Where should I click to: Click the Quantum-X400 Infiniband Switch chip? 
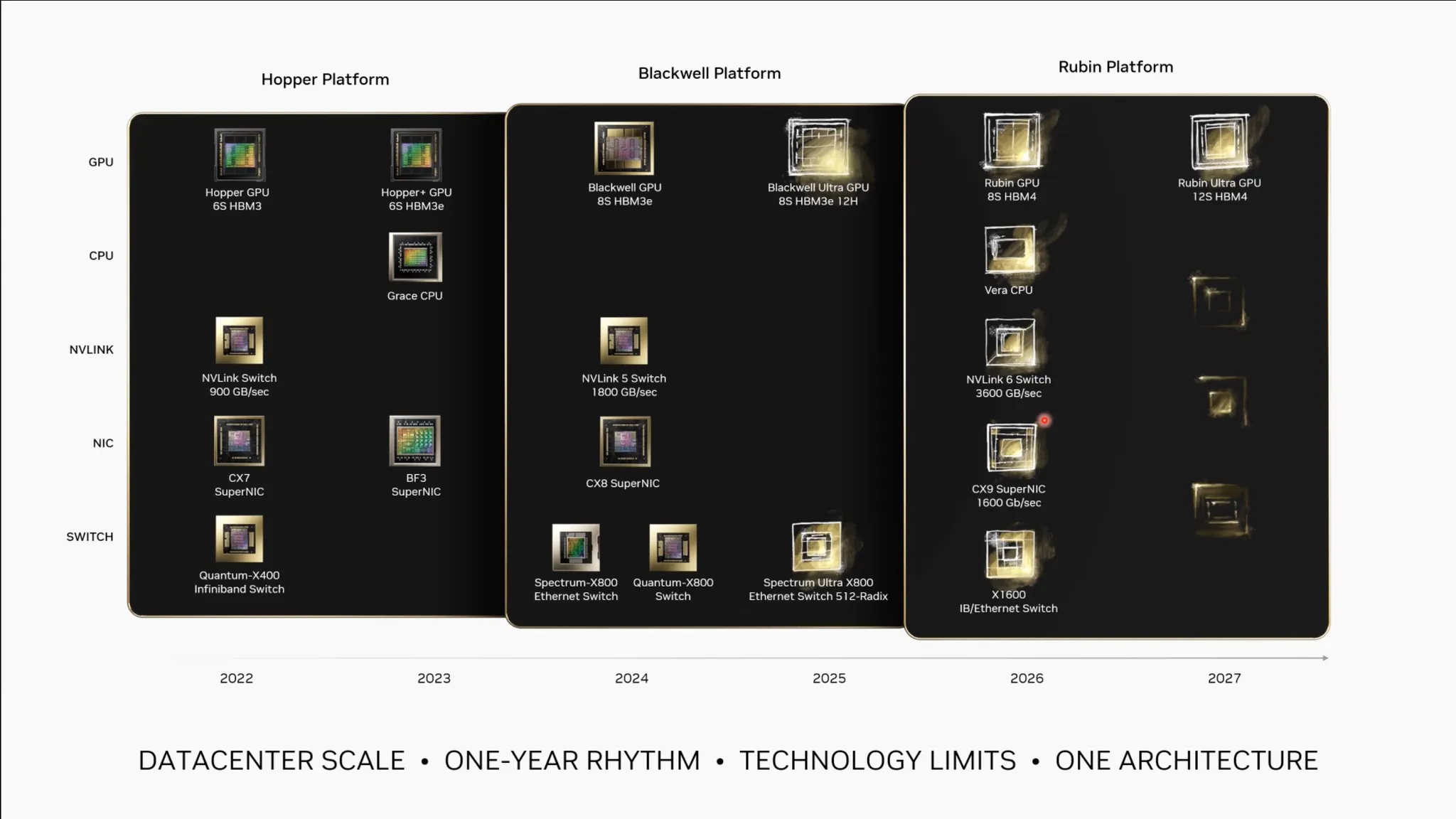point(239,539)
